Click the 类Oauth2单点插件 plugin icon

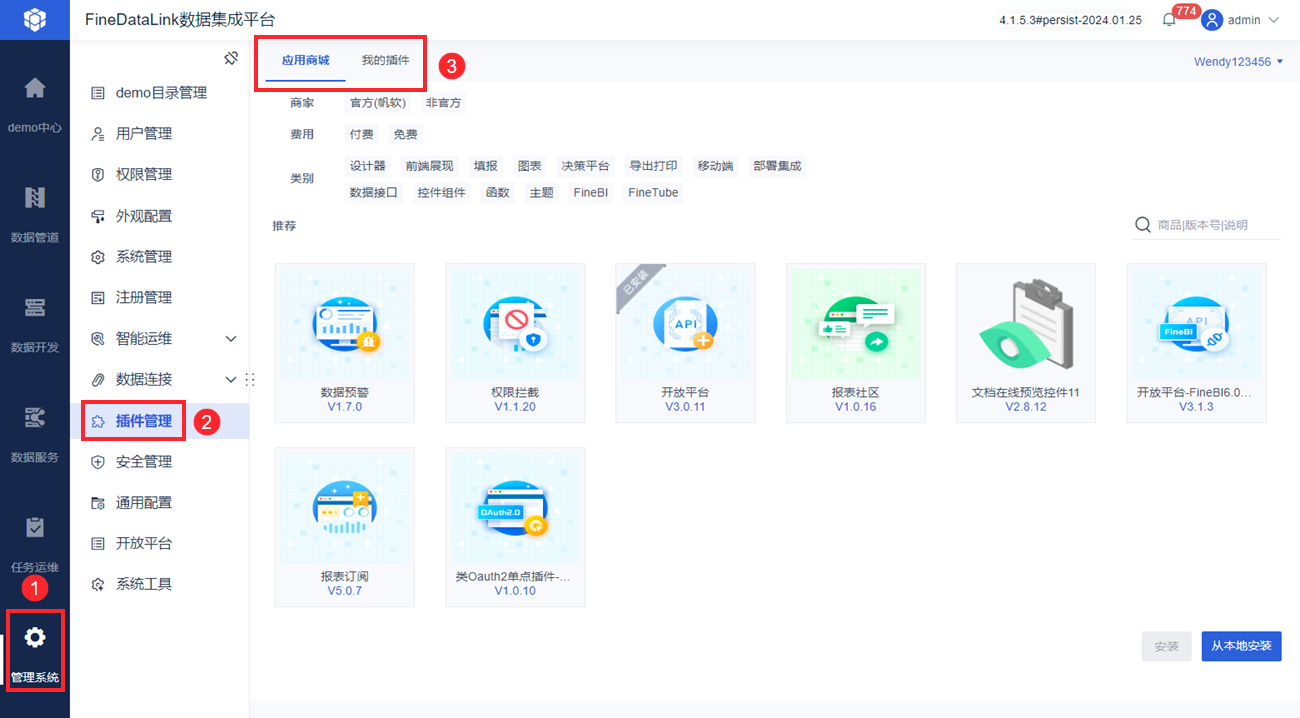516,507
